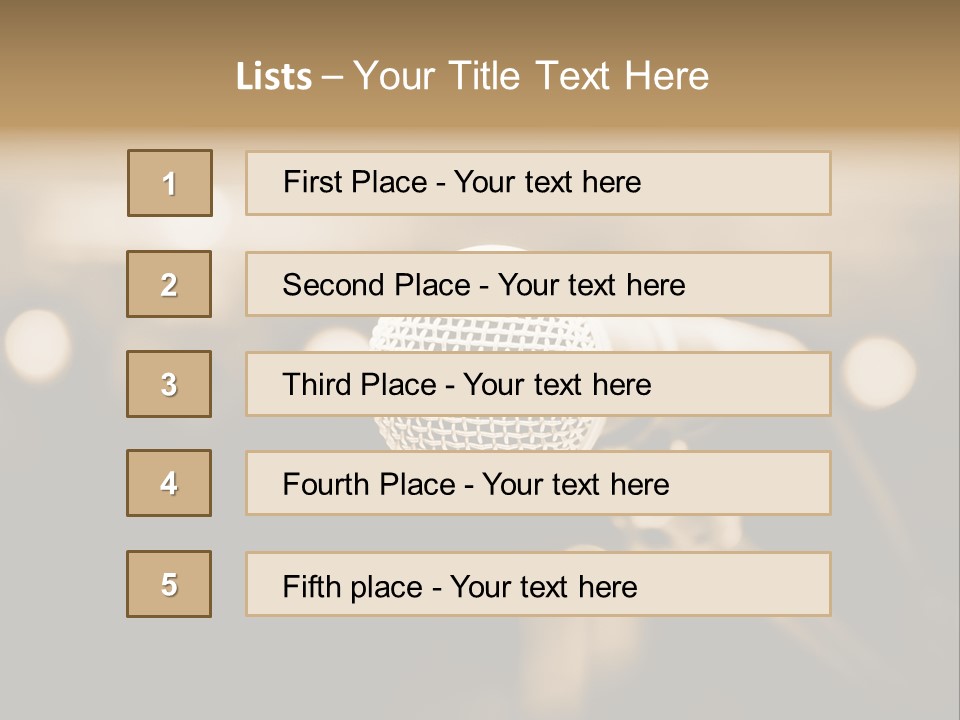Click the number 5 box
This screenshot has height=720, width=960.
(x=169, y=584)
